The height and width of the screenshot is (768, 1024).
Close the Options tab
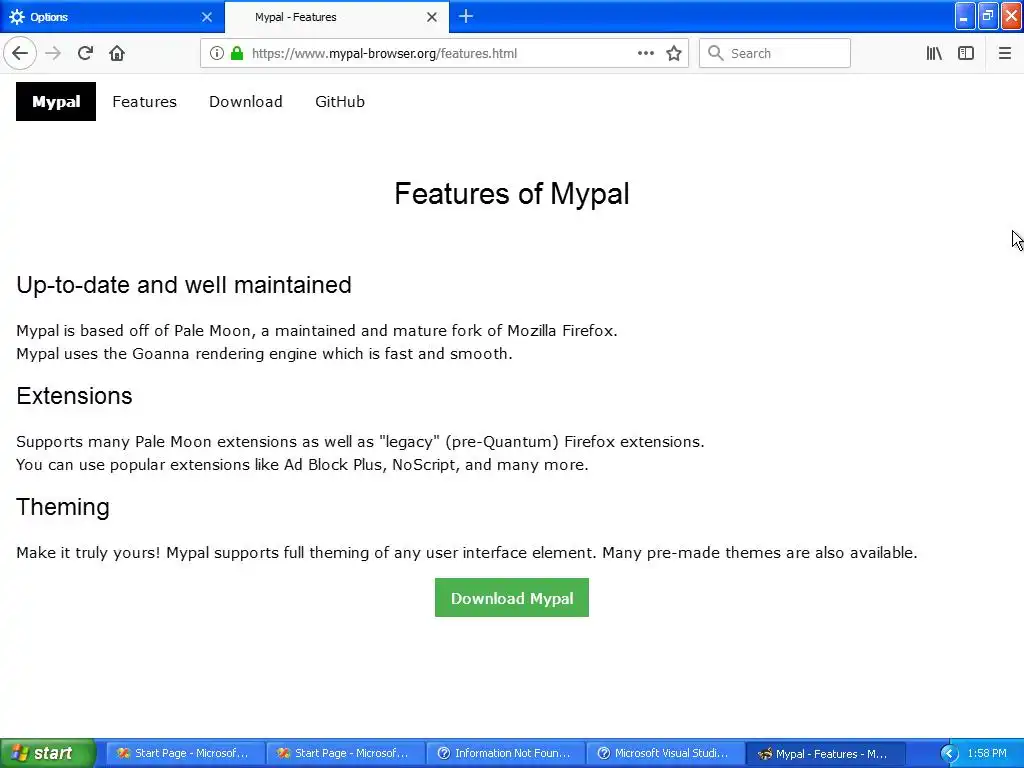tap(207, 17)
